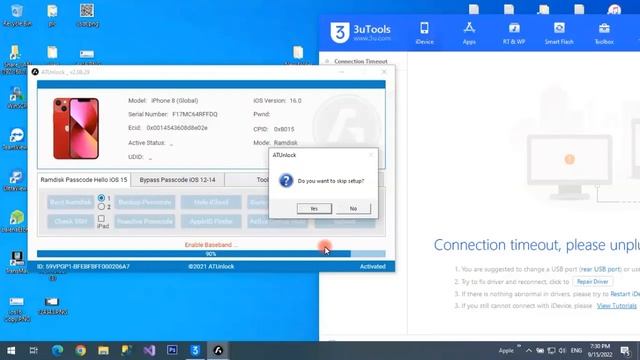Screen dimensions: 640x360
Task: Click the rear USB port link in 3uTools
Action: 600,269
